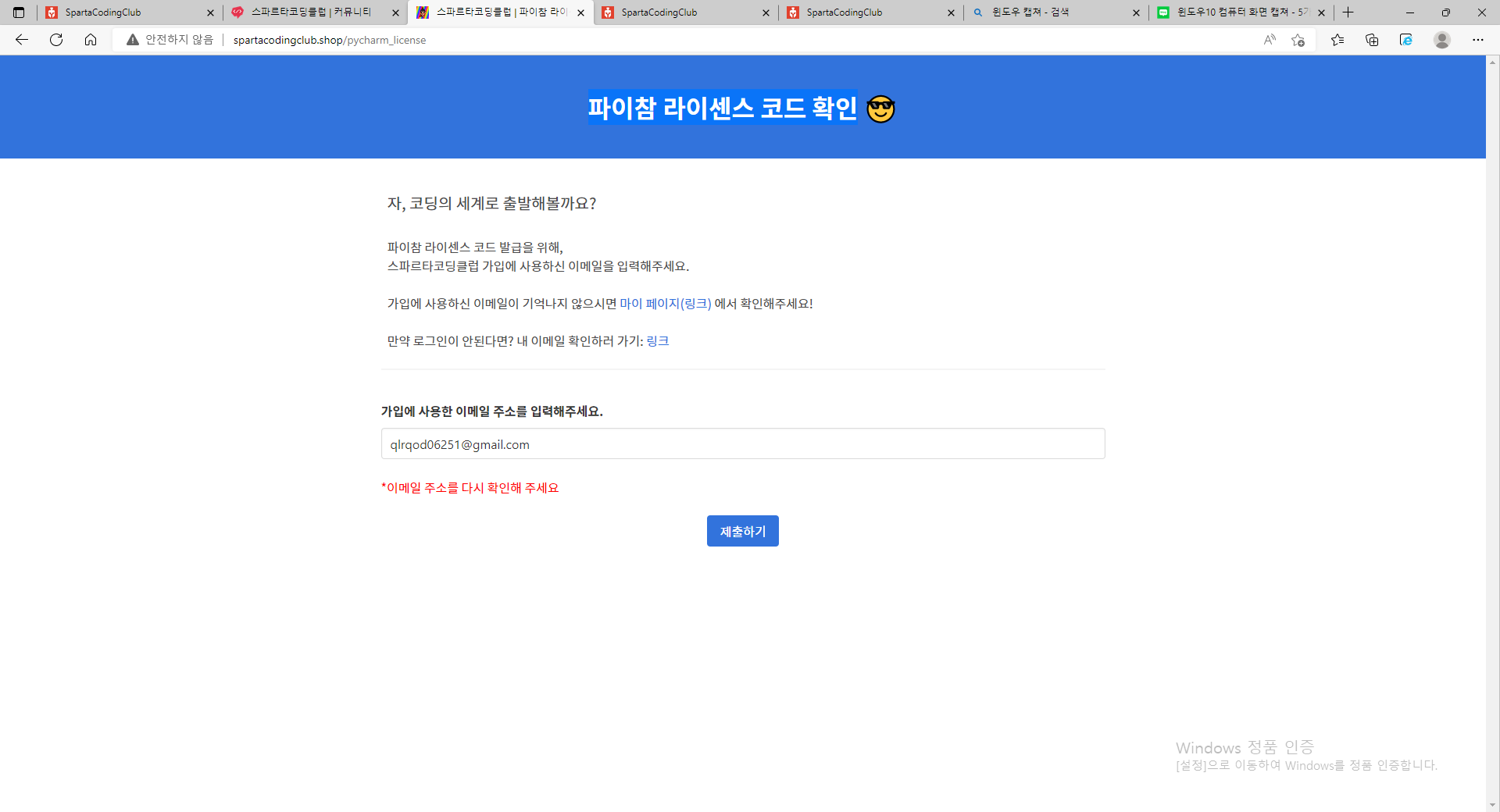Viewport: 1500px width, 812px height.
Task: Click the page scrollbar up arrow
Action: (x=1493, y=62)
